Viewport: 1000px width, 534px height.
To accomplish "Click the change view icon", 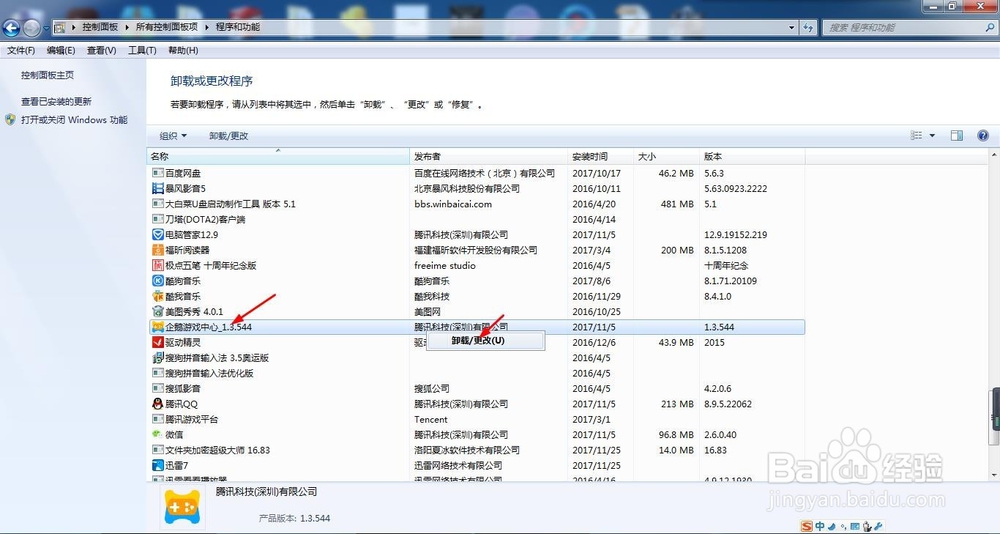I will tap(916, 135).
